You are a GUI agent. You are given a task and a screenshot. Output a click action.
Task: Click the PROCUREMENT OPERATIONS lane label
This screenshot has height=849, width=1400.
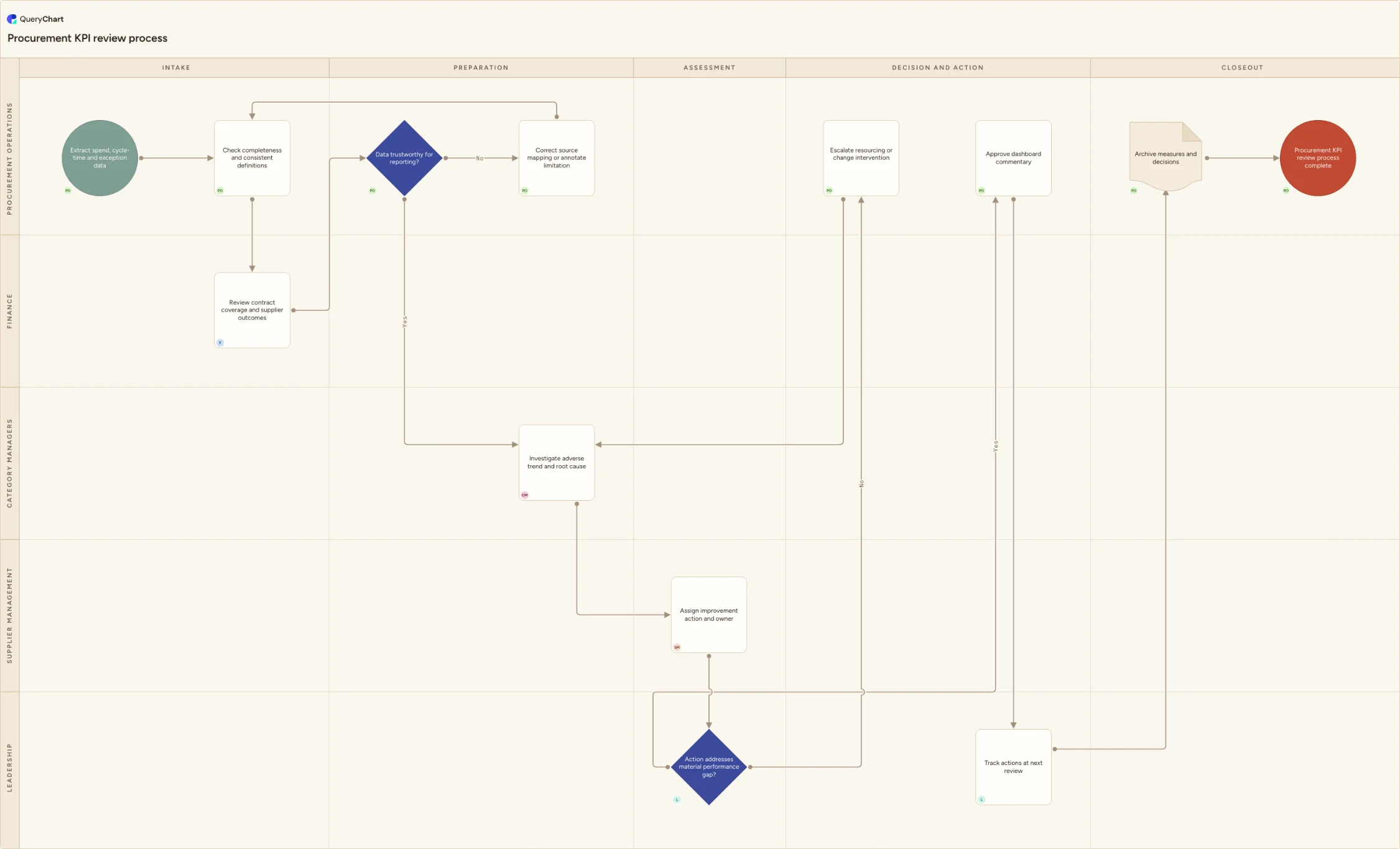9,159
